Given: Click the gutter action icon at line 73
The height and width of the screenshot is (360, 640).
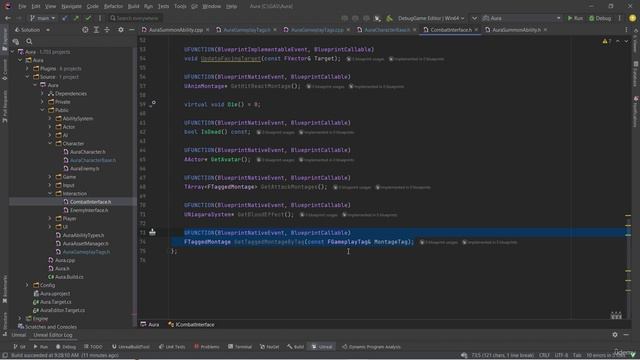Looking at the screenshot, I should click(152, 232).
